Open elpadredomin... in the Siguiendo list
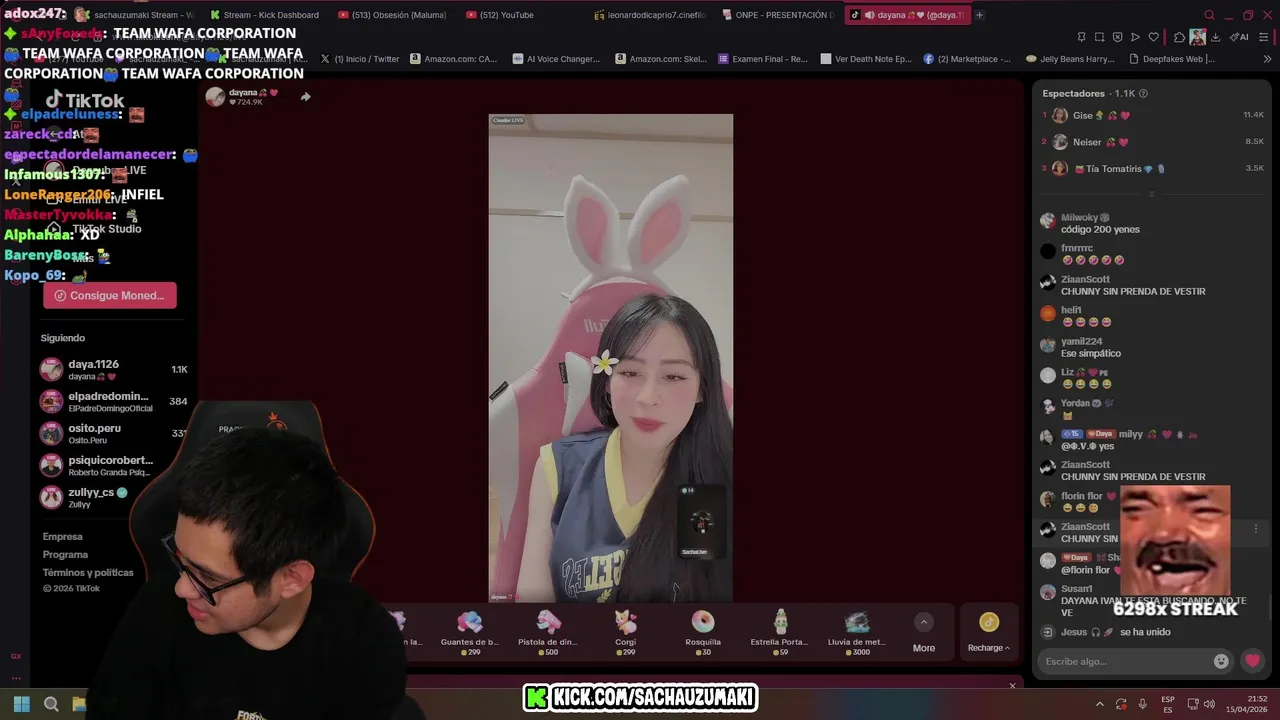Viewport: 1280px width, 720px height. [113, 401]
